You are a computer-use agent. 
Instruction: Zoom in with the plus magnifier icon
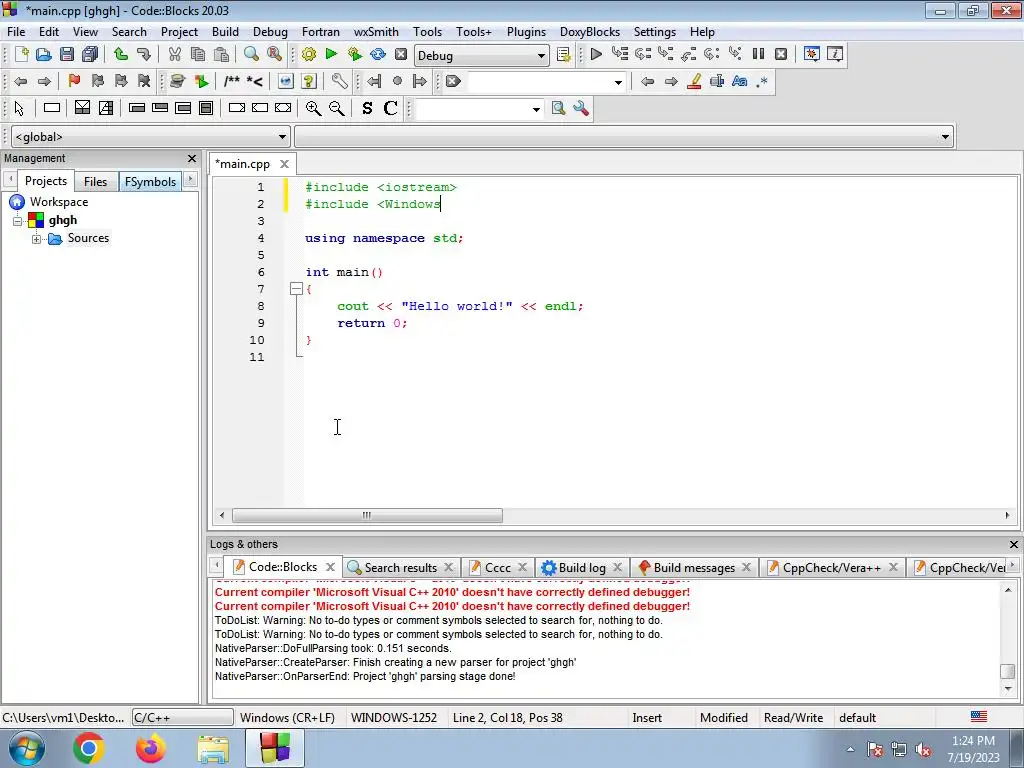click(313, 108)
